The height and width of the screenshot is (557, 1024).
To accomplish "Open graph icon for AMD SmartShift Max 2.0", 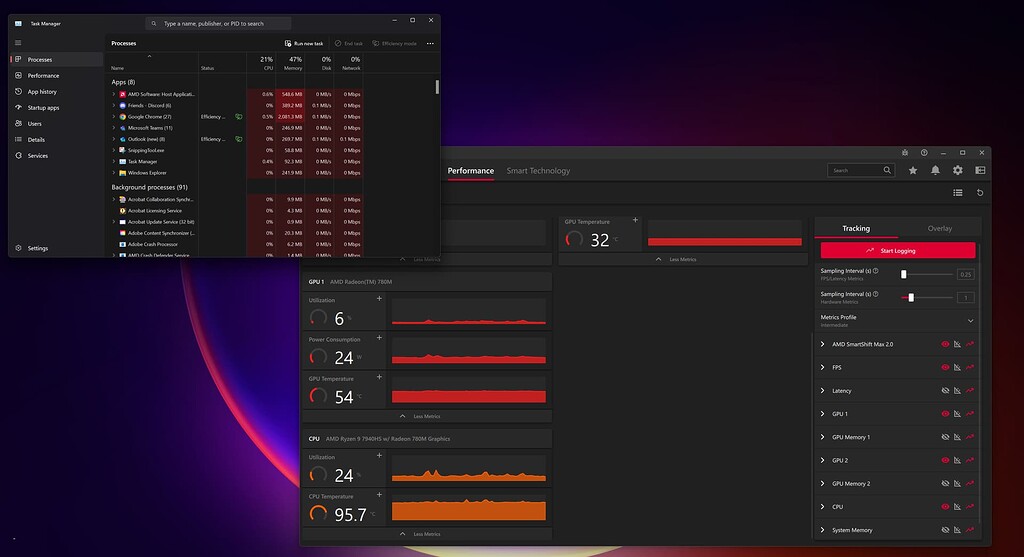I will pyautogui.click(x=957, y=344).
